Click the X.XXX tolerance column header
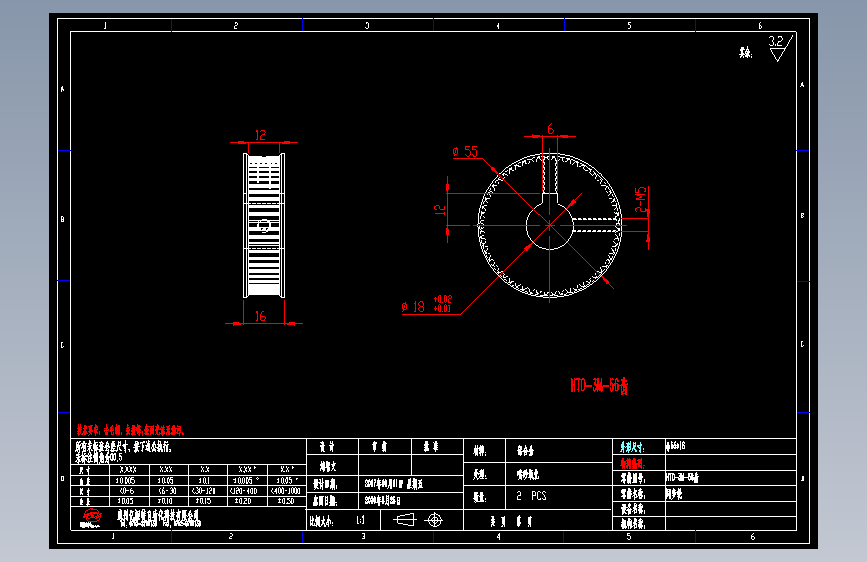Screen dimensions: 867x562 click(128, 469)
